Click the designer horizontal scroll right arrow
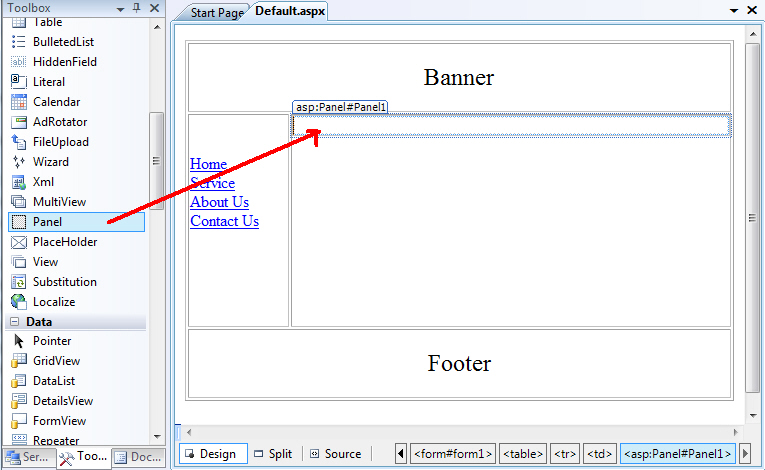This screenshot has width=765, height=470. (x=736, y=432)
